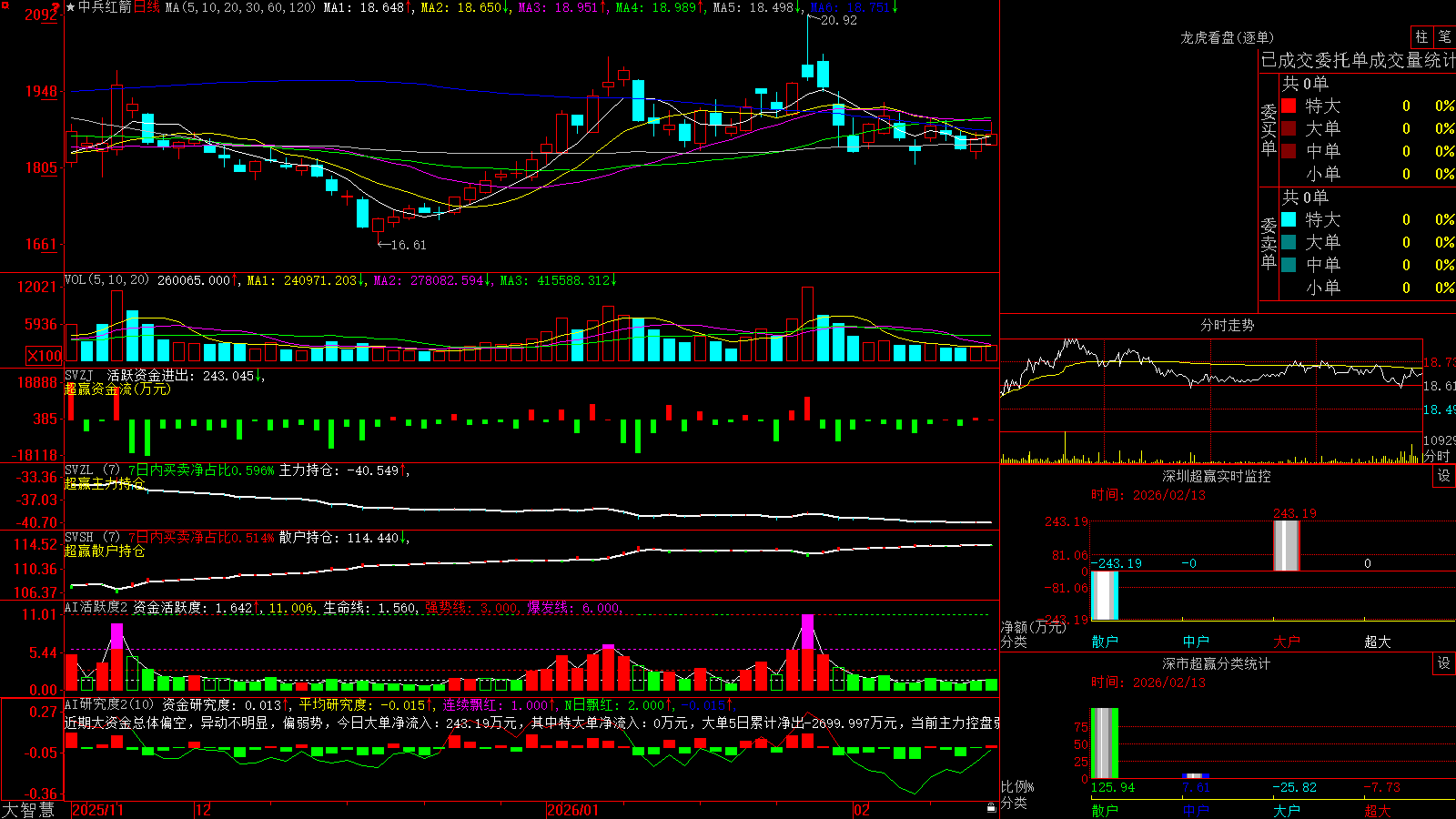The image size is (1456, 819).
Task: Open 设 settings for 深市超赢分类统计
Action: 1444,663
